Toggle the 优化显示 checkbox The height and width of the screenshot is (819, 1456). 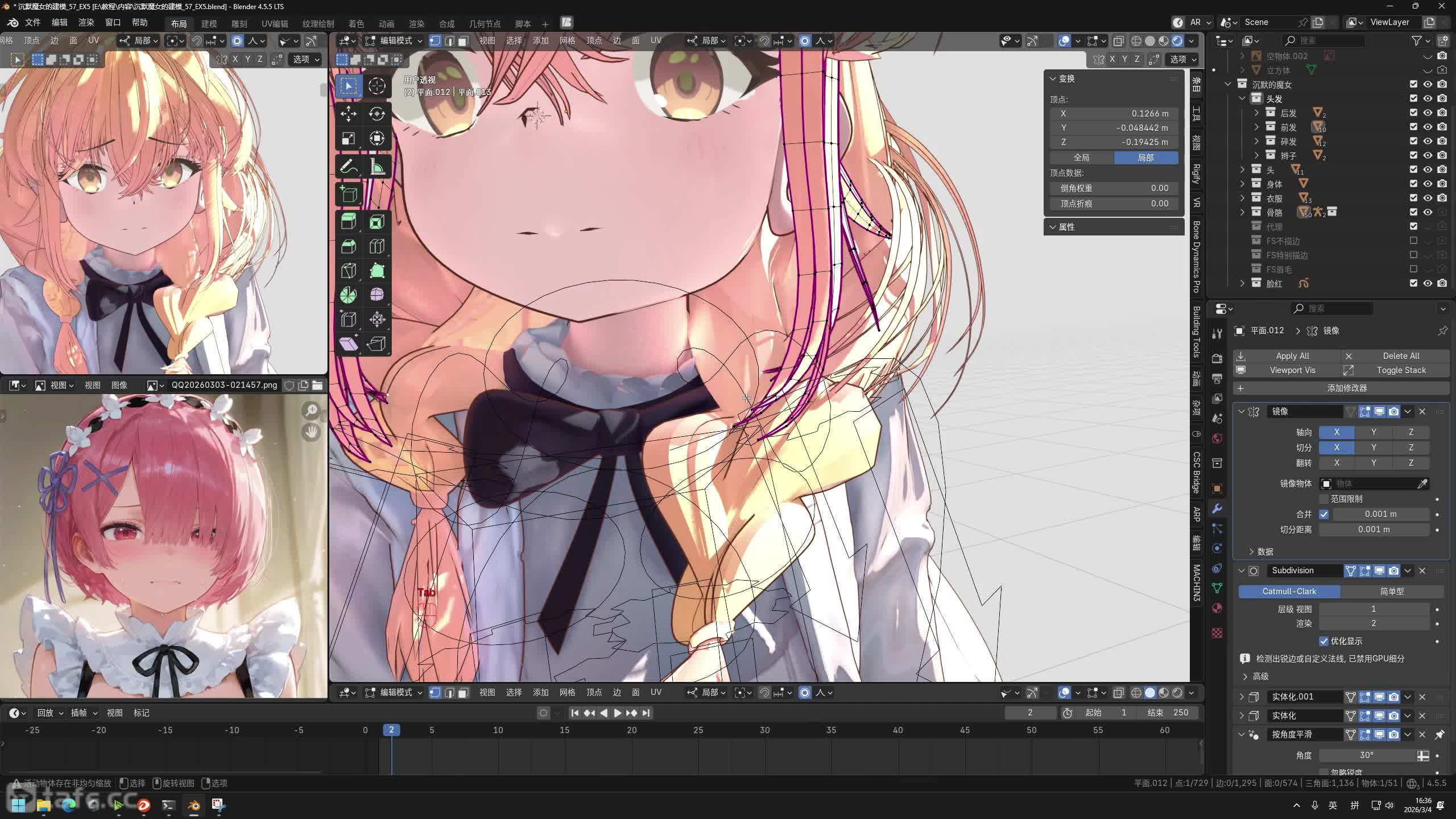pyautogui.click(x=1324, y=641)
